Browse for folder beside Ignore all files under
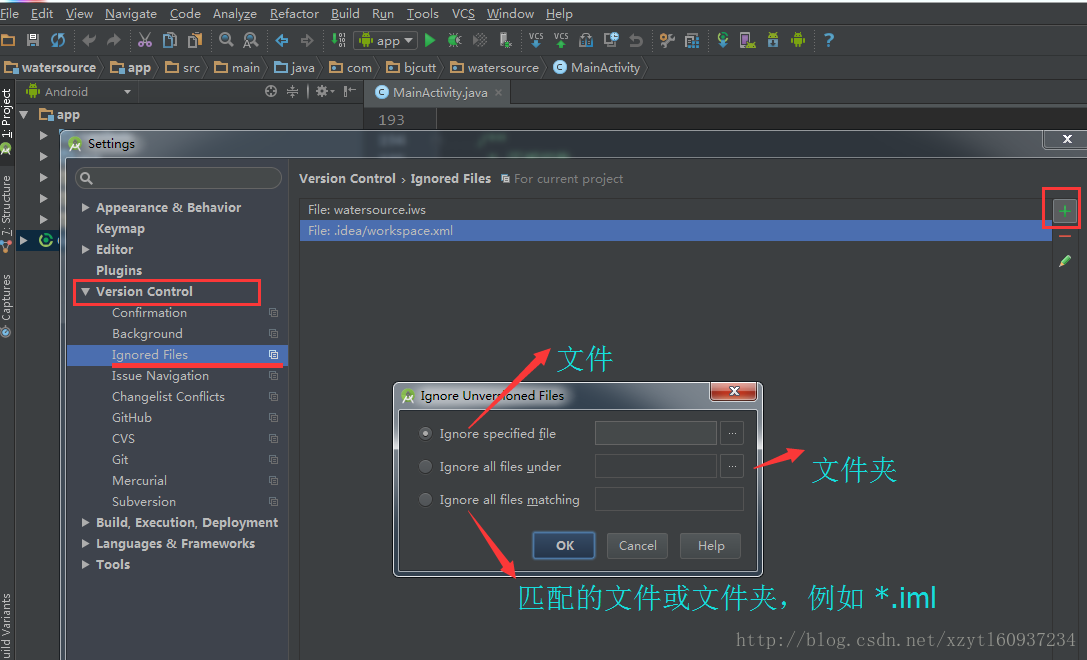Screen dimensions: 1087x660 (732, 467)
